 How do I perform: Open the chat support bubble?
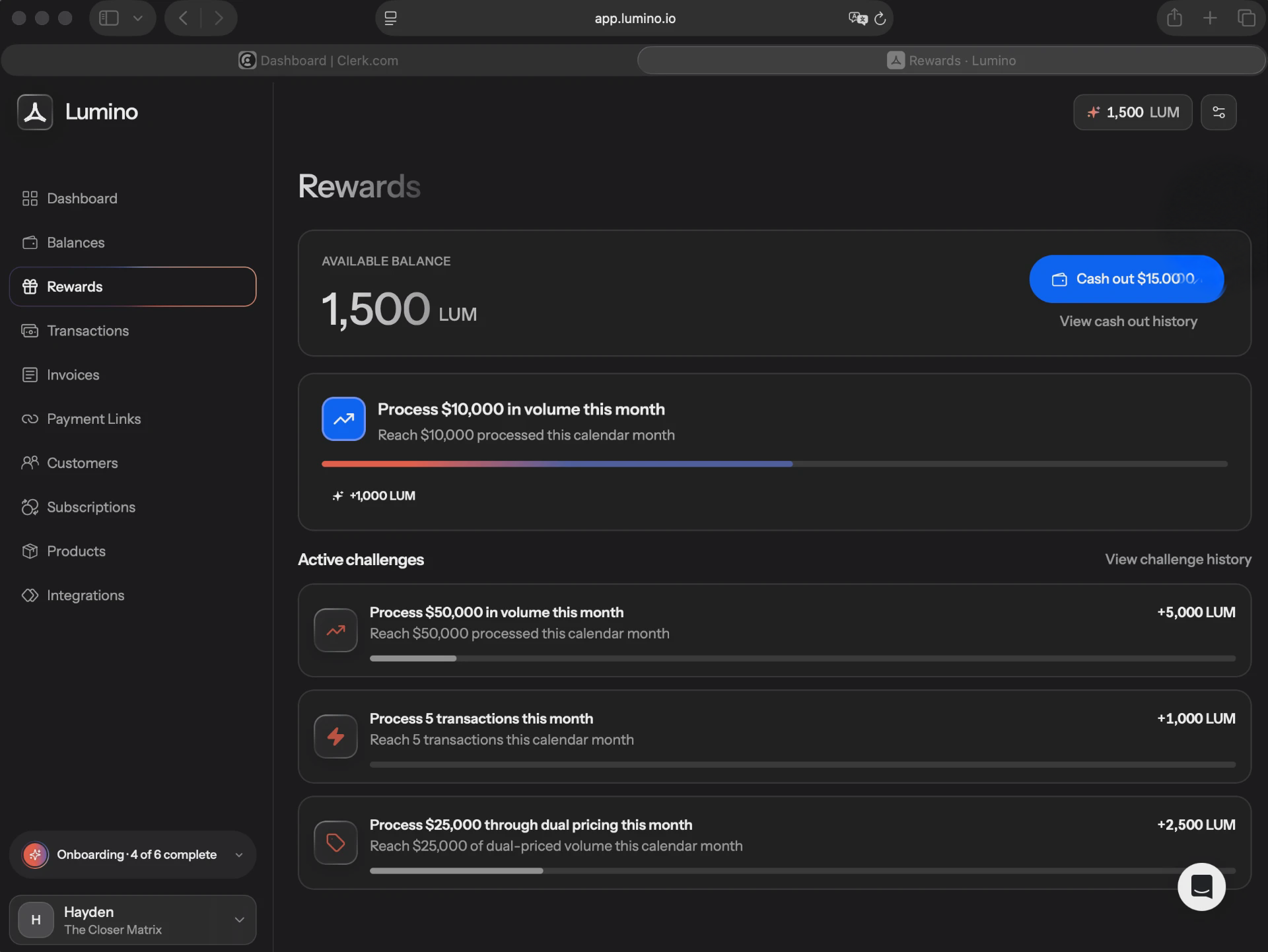coord(1201,887)
